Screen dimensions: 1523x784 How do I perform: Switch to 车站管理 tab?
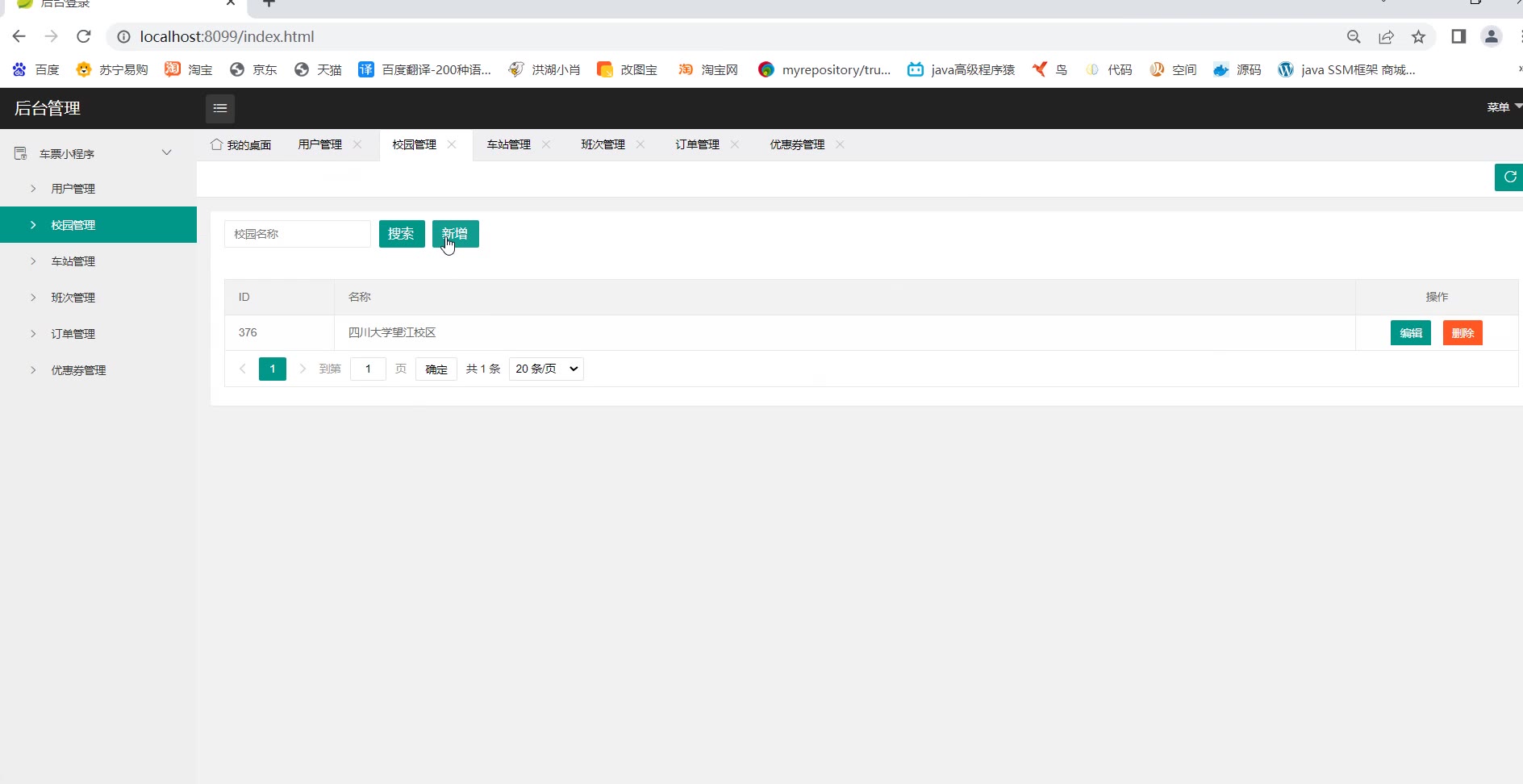click(x=509, y=145)
